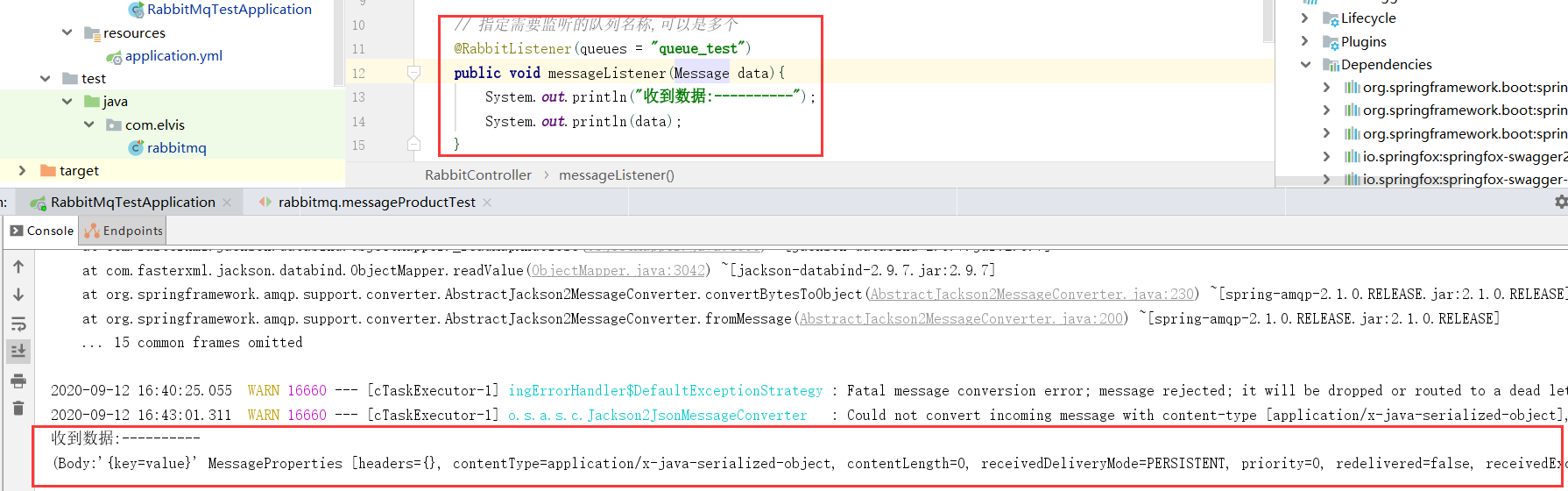1568x491 pixels.
Task: Click the test icon on rabbitmq.messageProductTest tab
Action: [265, 203]
